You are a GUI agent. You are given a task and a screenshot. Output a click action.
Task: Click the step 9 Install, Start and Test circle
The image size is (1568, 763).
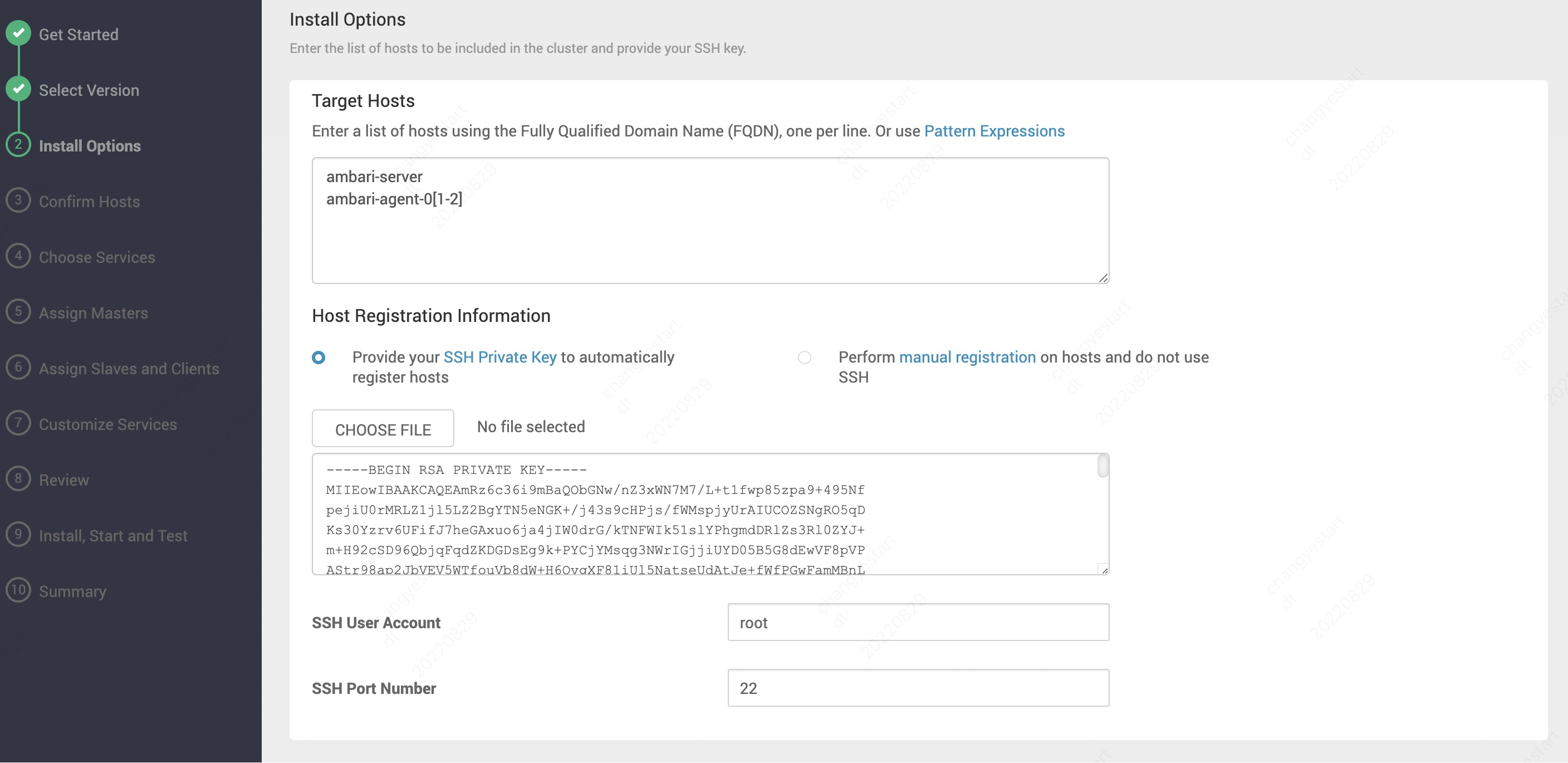click(x=18, y=535)
